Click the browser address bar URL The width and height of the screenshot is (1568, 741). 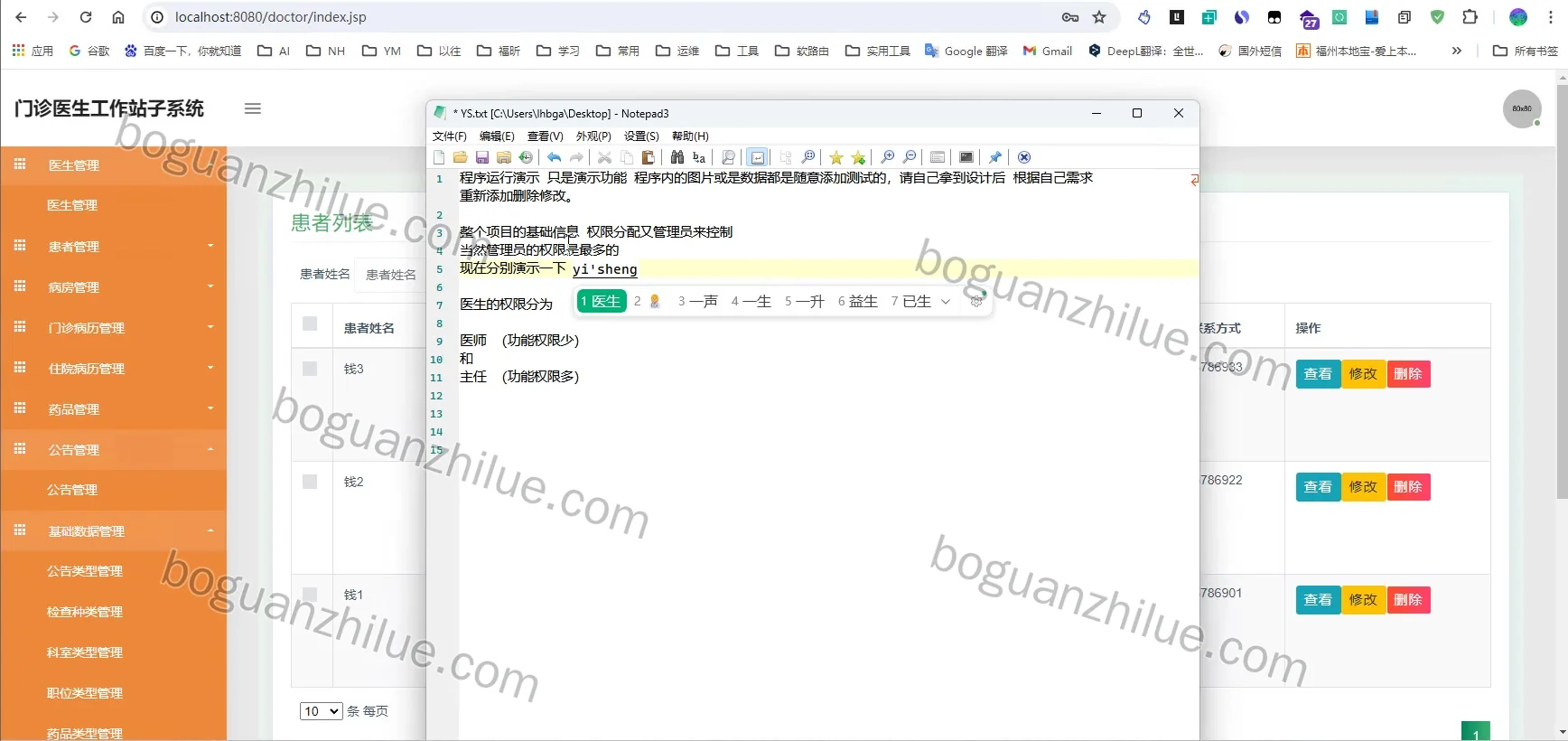point(271,17)
